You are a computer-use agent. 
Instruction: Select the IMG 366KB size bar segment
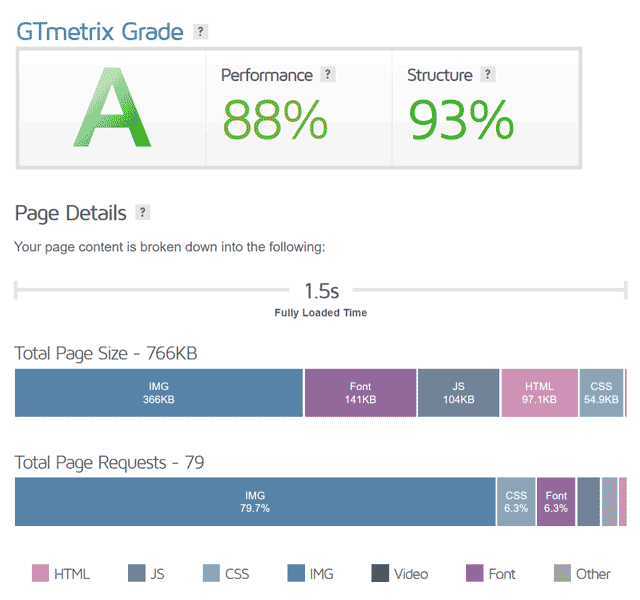[159, 393]
